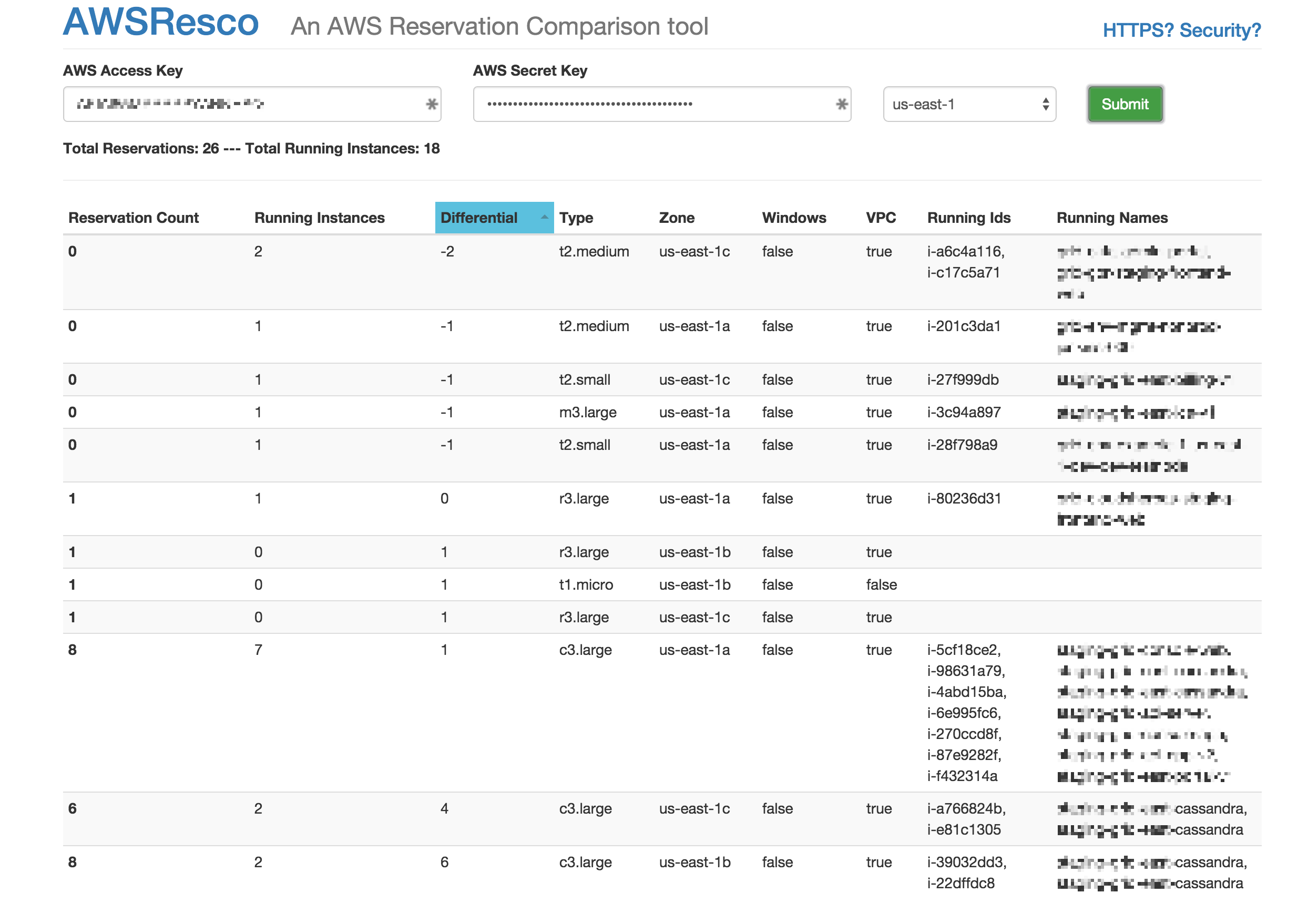Sort by Running Names column header
This screenshot has height=924, width=1308.
[x=1111, y=218]
